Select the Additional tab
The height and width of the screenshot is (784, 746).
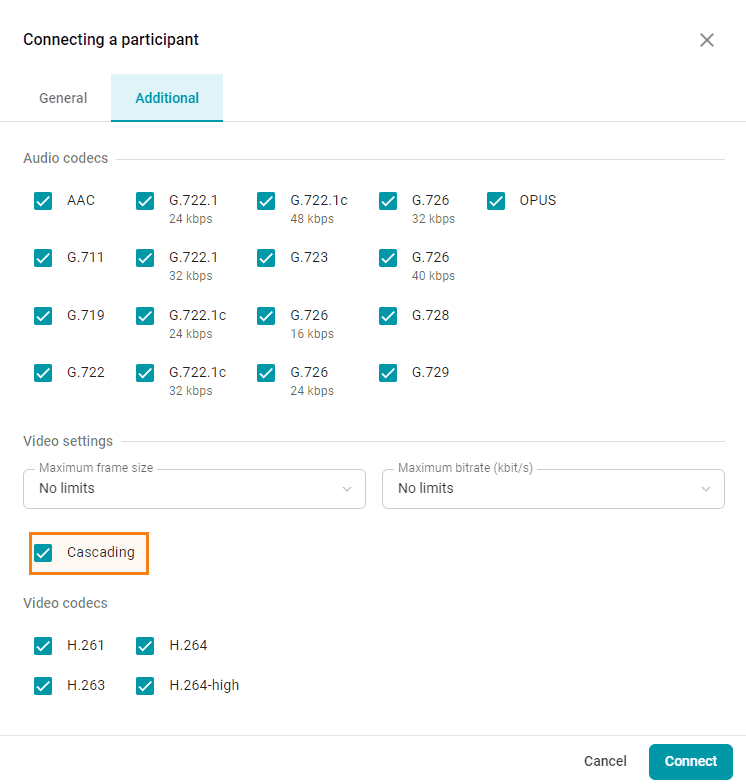(x=167, y=98)
